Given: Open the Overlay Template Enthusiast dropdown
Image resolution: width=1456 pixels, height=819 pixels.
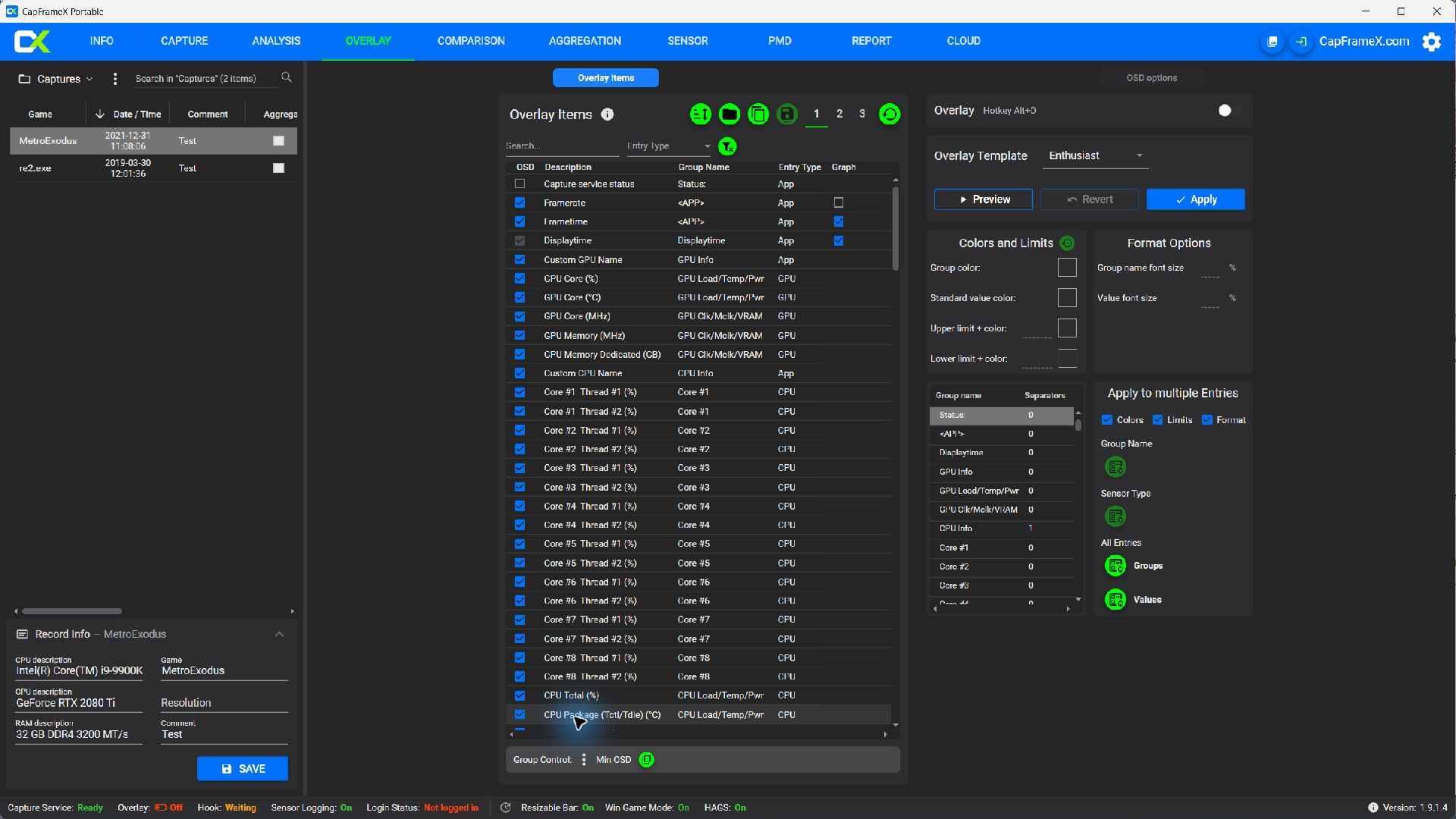Looking at the screenshot, I should (x=1095, y=155).
